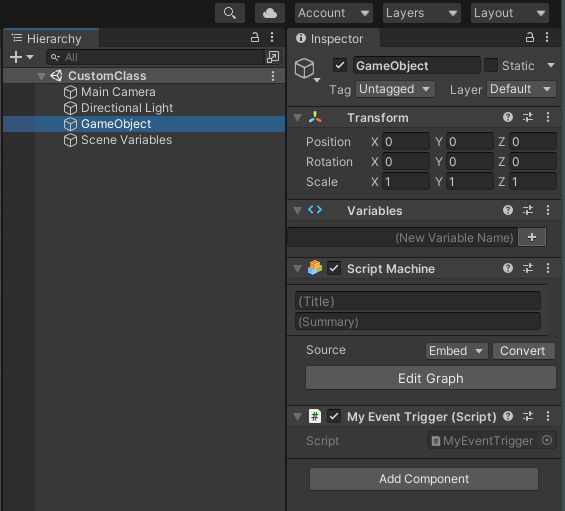The height and width of the screenshot is (511, 565).
Task: Click the Hierarchy search field
Action: 156,57
